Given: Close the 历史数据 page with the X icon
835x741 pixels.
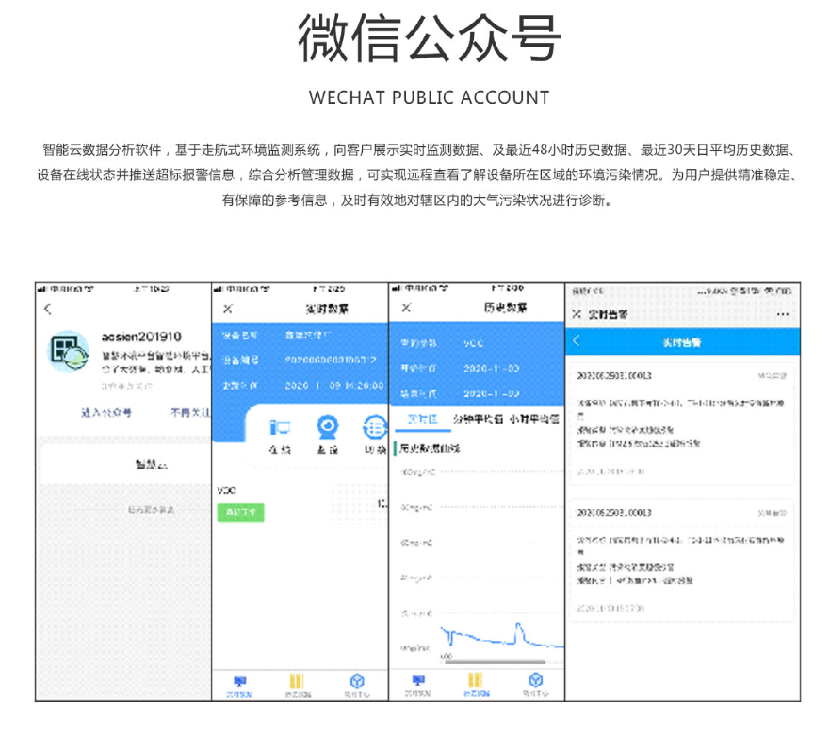Looking at the screenshot, I should 406,307.
